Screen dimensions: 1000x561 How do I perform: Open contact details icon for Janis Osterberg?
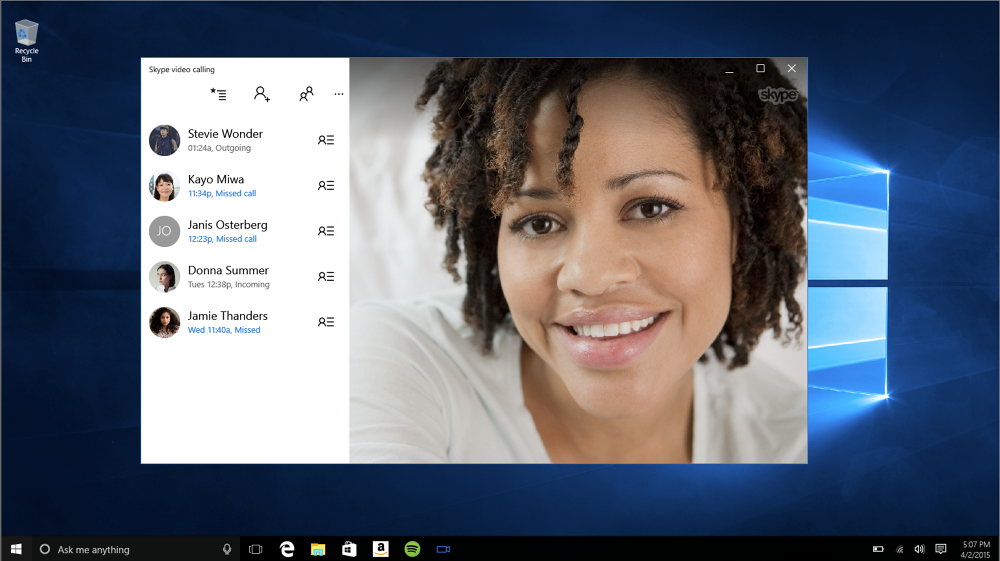tap(326, 231)
